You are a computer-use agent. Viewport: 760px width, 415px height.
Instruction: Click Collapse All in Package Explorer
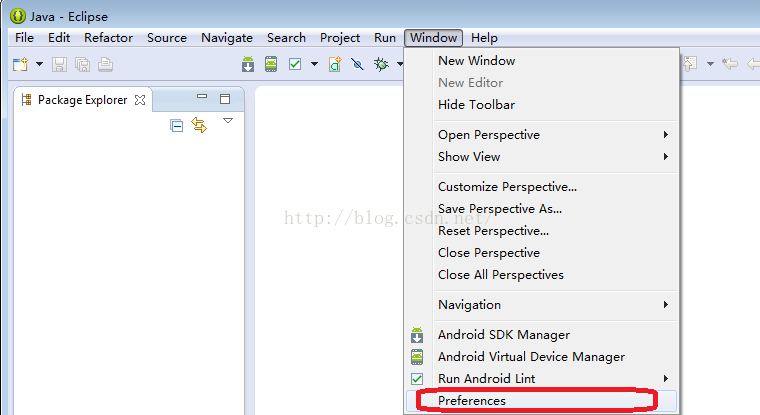click(x=176, y=126)
